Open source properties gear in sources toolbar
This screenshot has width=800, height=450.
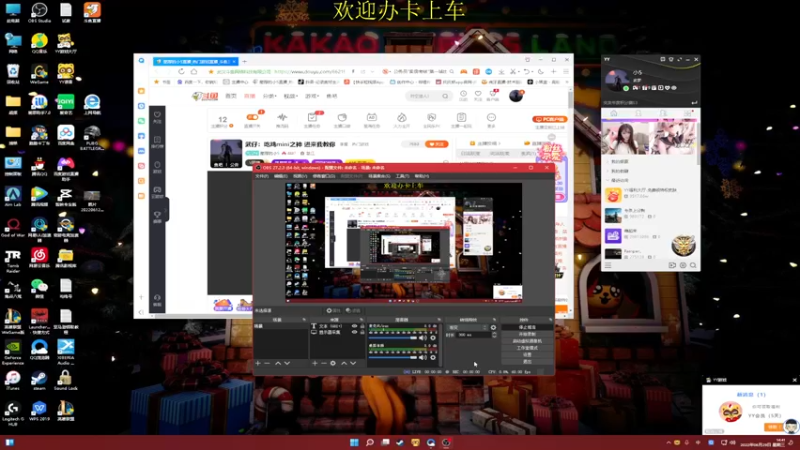pos(333,363)
